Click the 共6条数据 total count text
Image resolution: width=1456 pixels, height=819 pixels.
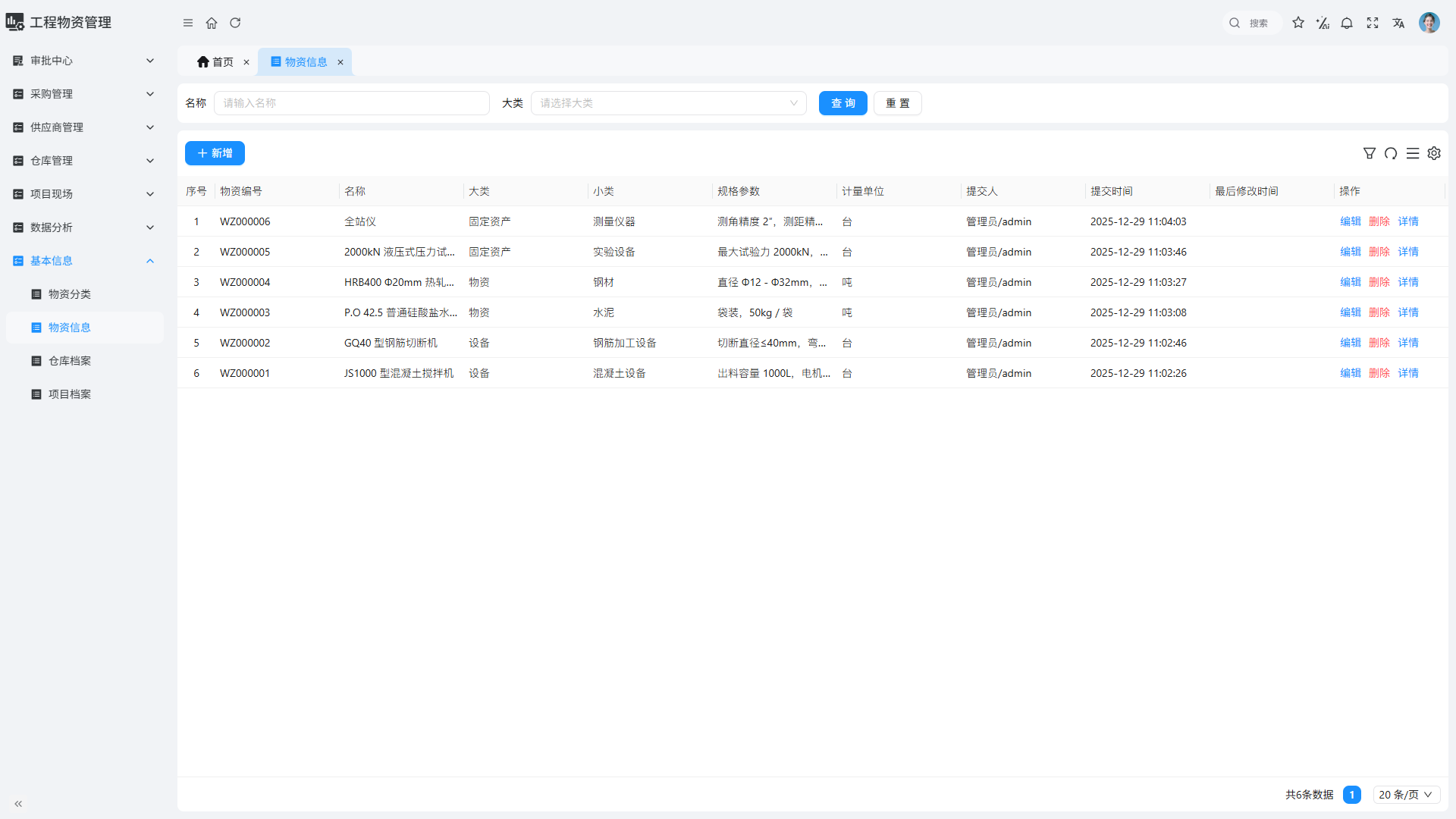(1309, 795)
